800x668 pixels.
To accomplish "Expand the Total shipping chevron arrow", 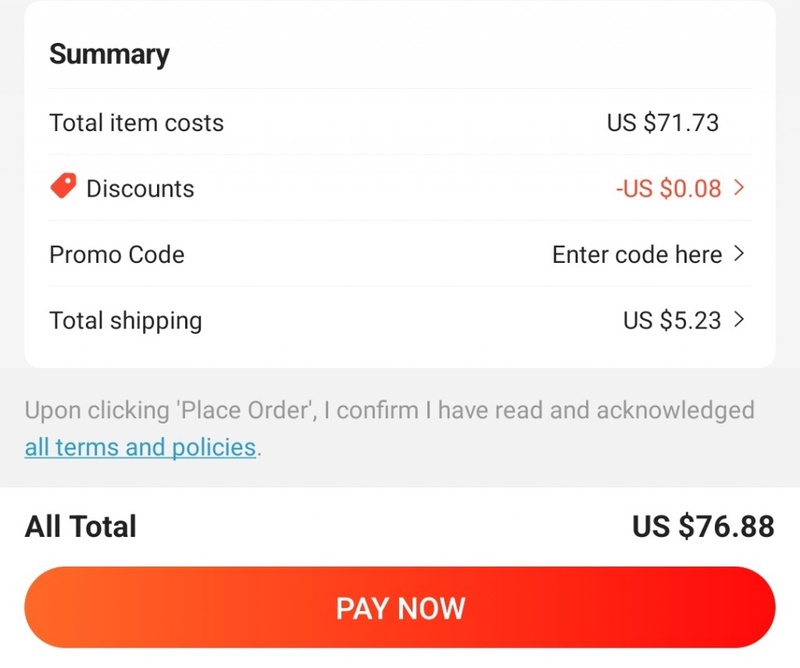I will pos(739,320).
